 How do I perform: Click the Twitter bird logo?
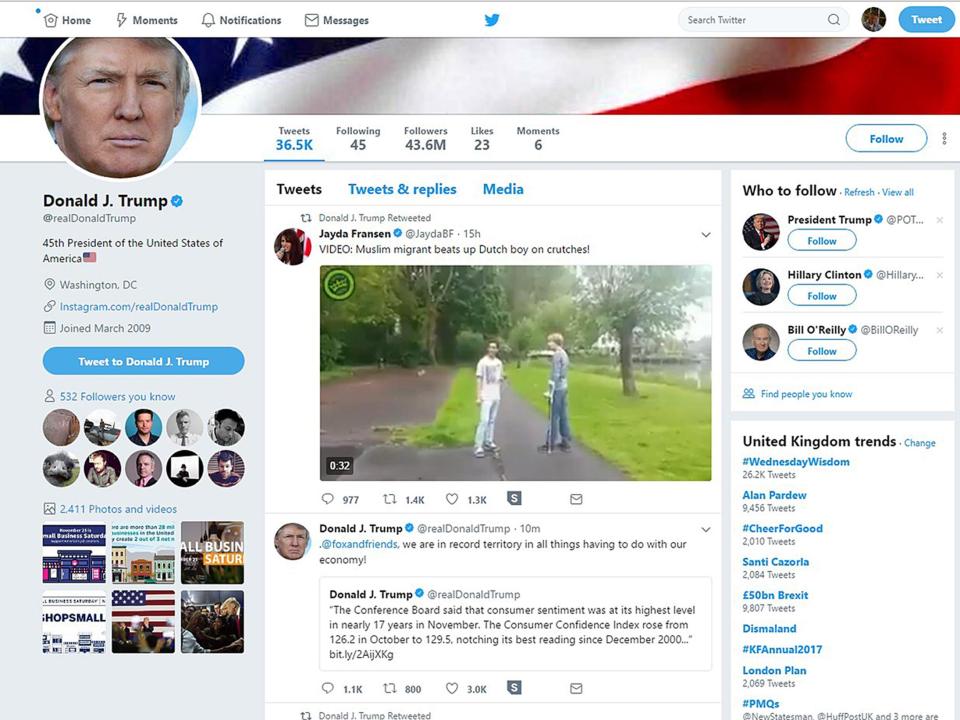492,20
